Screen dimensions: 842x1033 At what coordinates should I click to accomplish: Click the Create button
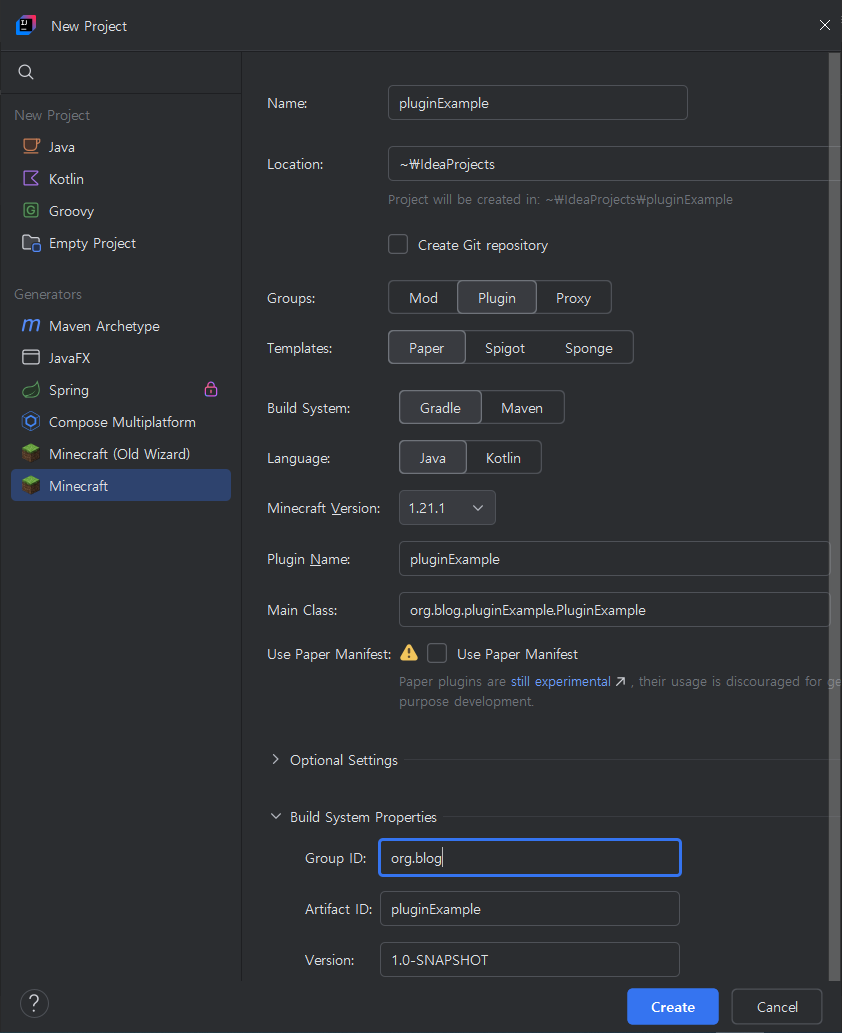[673, 1007]
